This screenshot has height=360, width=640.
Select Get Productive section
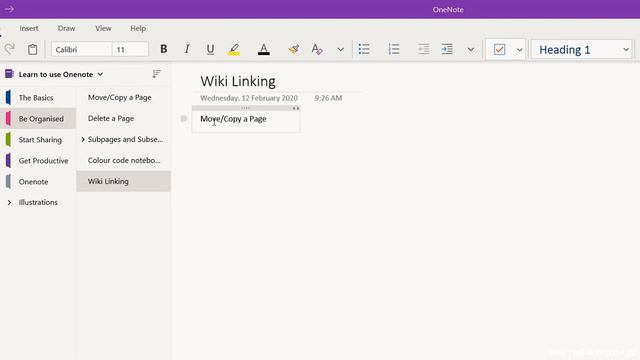coord(38,161)
